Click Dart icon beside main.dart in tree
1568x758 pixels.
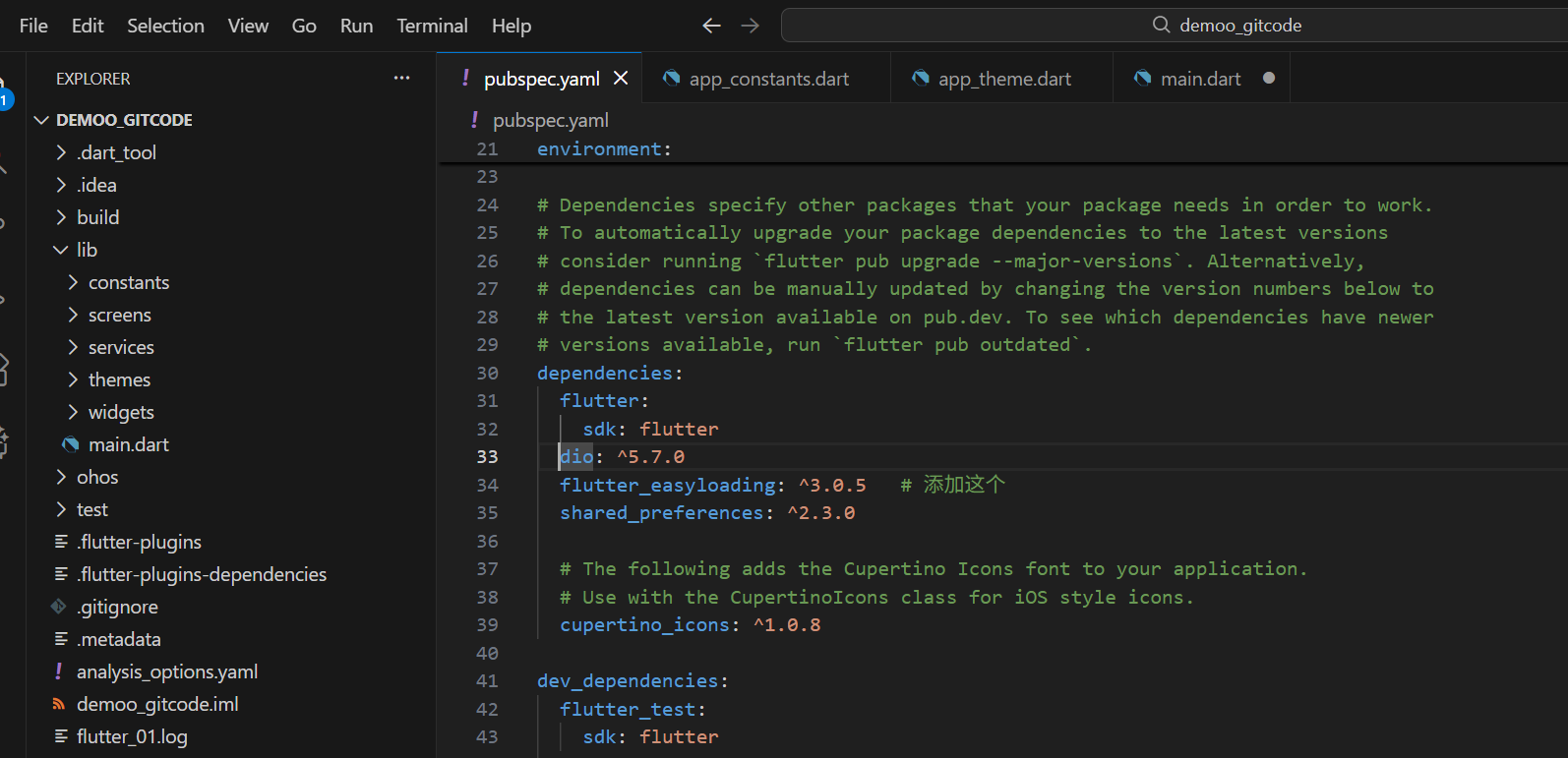71,444
